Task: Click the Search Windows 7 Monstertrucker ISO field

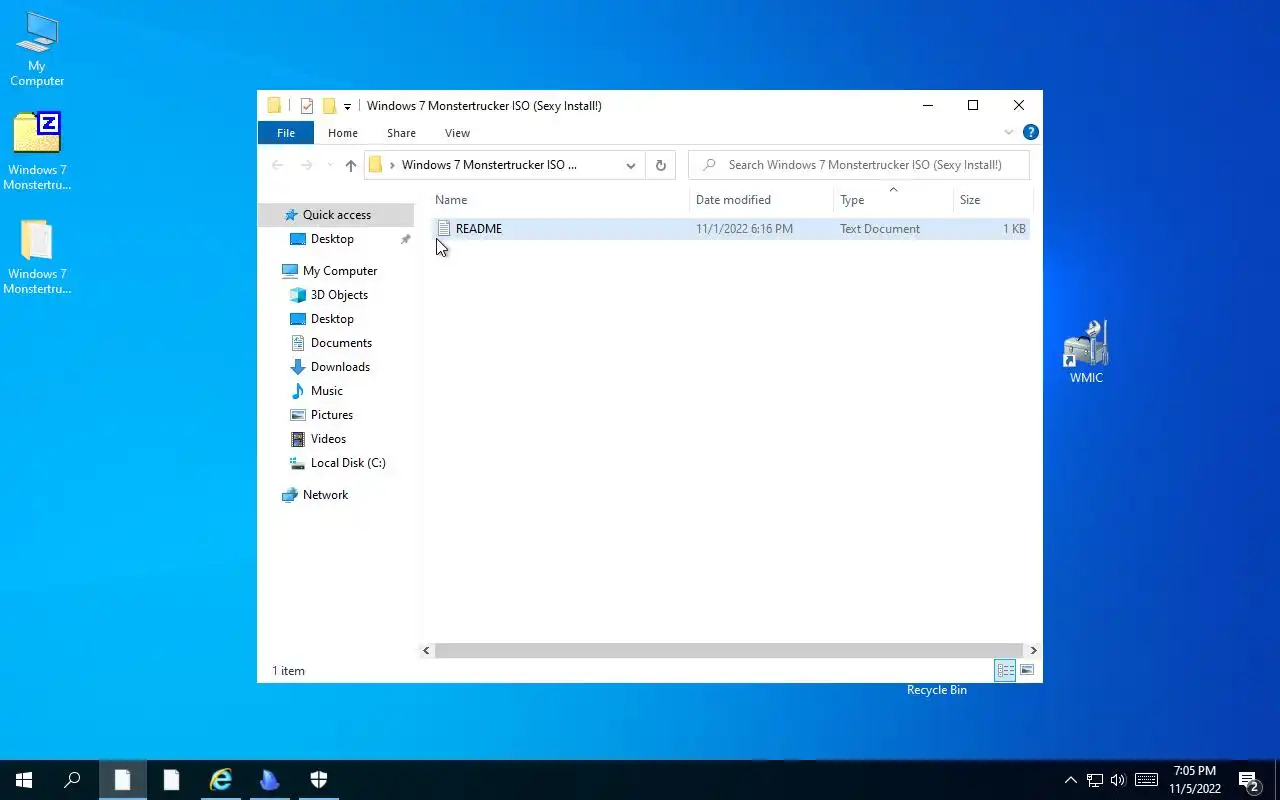Action: coord(859,165)
